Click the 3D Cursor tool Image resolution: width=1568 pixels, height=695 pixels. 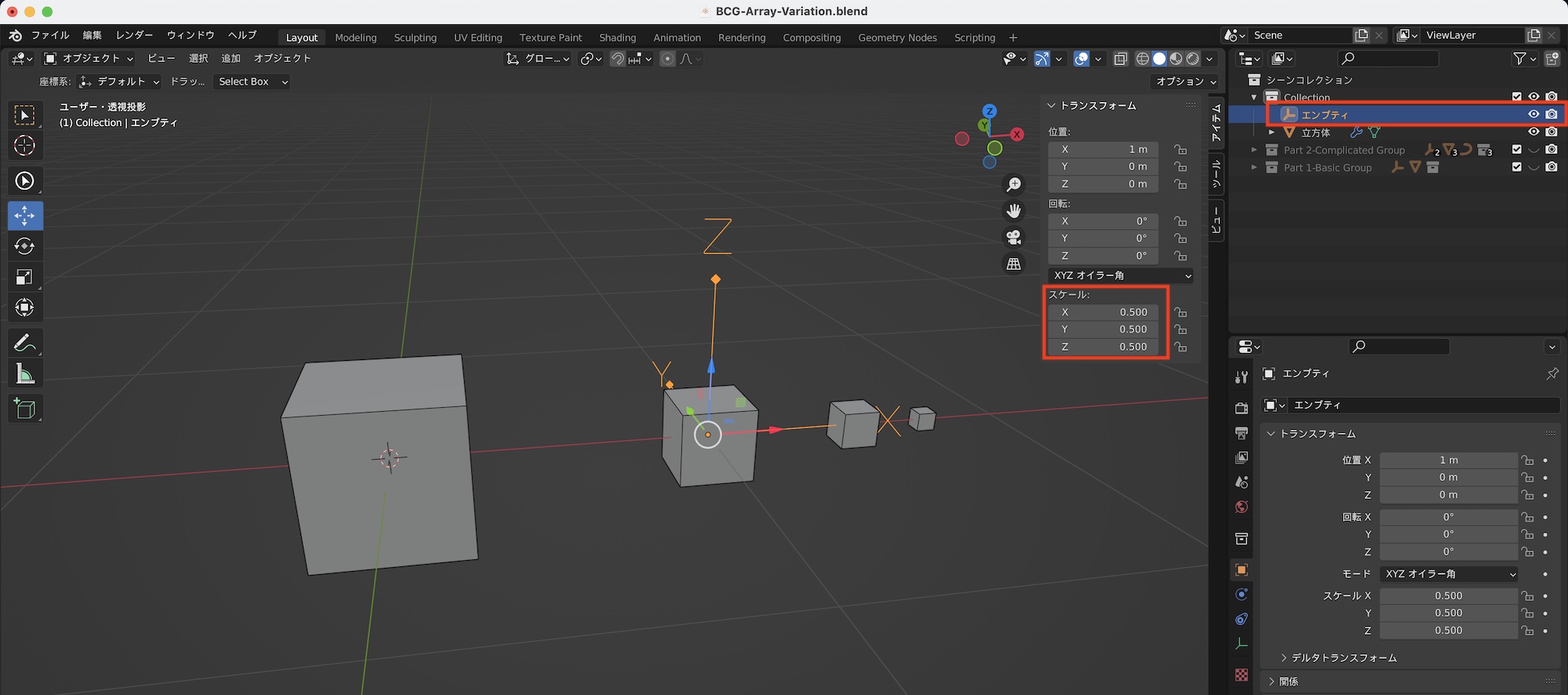tap(25, 146)
